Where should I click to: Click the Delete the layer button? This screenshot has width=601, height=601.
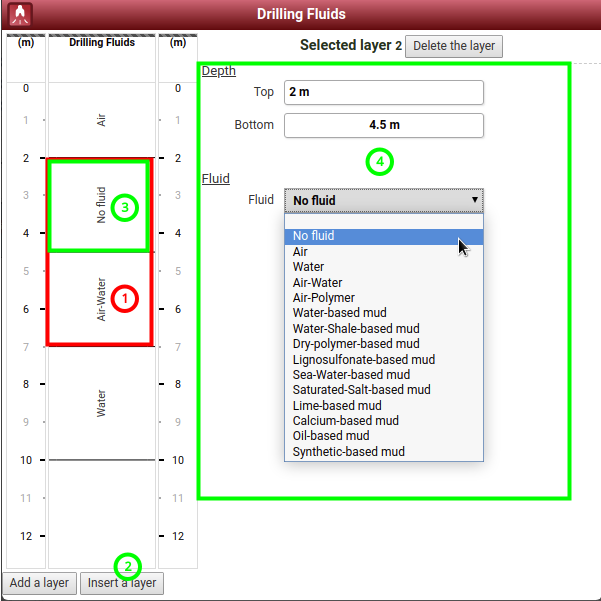[454, 46]
